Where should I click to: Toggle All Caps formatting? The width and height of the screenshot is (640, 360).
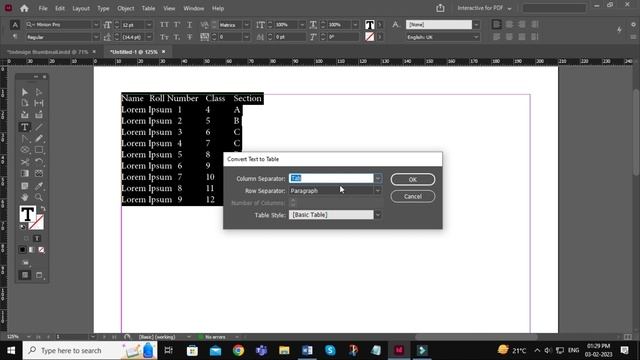(x=164, y=25)
